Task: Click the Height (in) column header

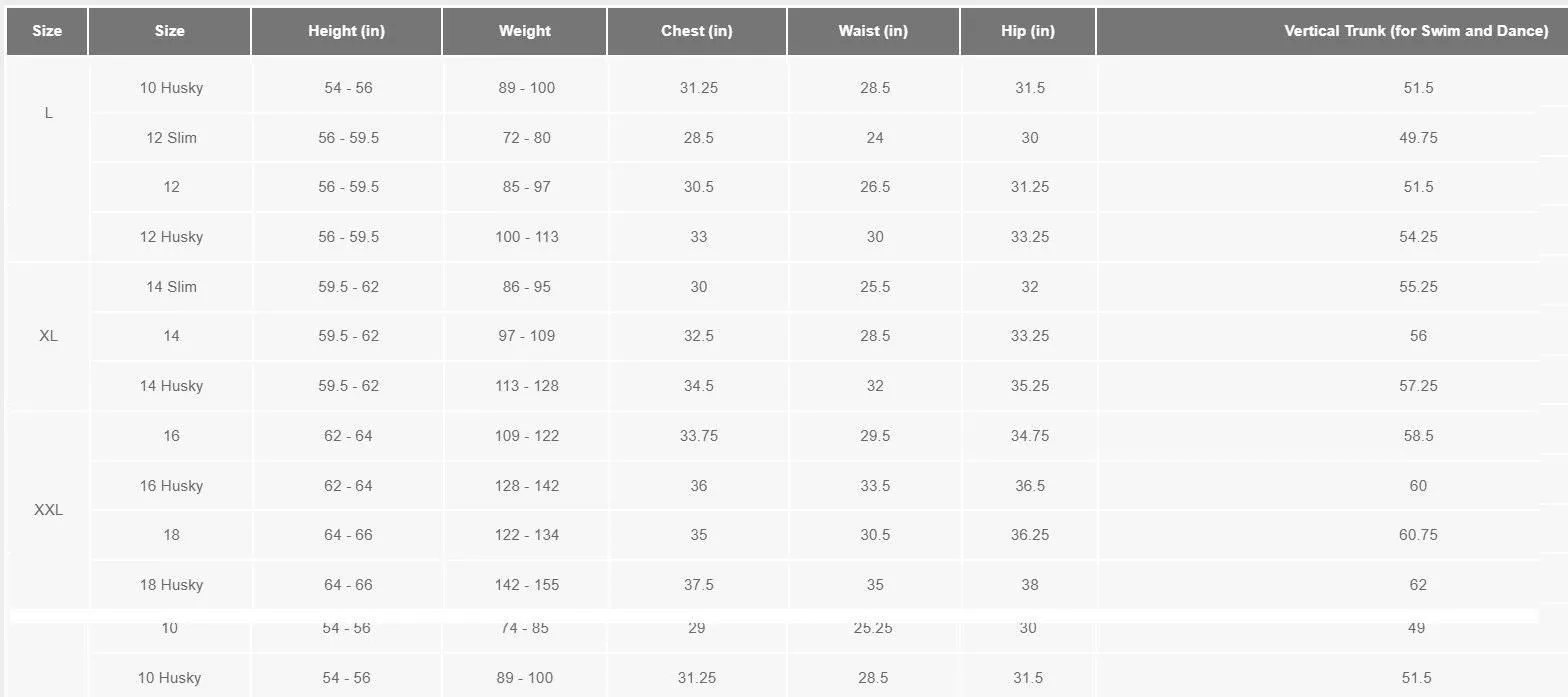Action: pos(346,31)
